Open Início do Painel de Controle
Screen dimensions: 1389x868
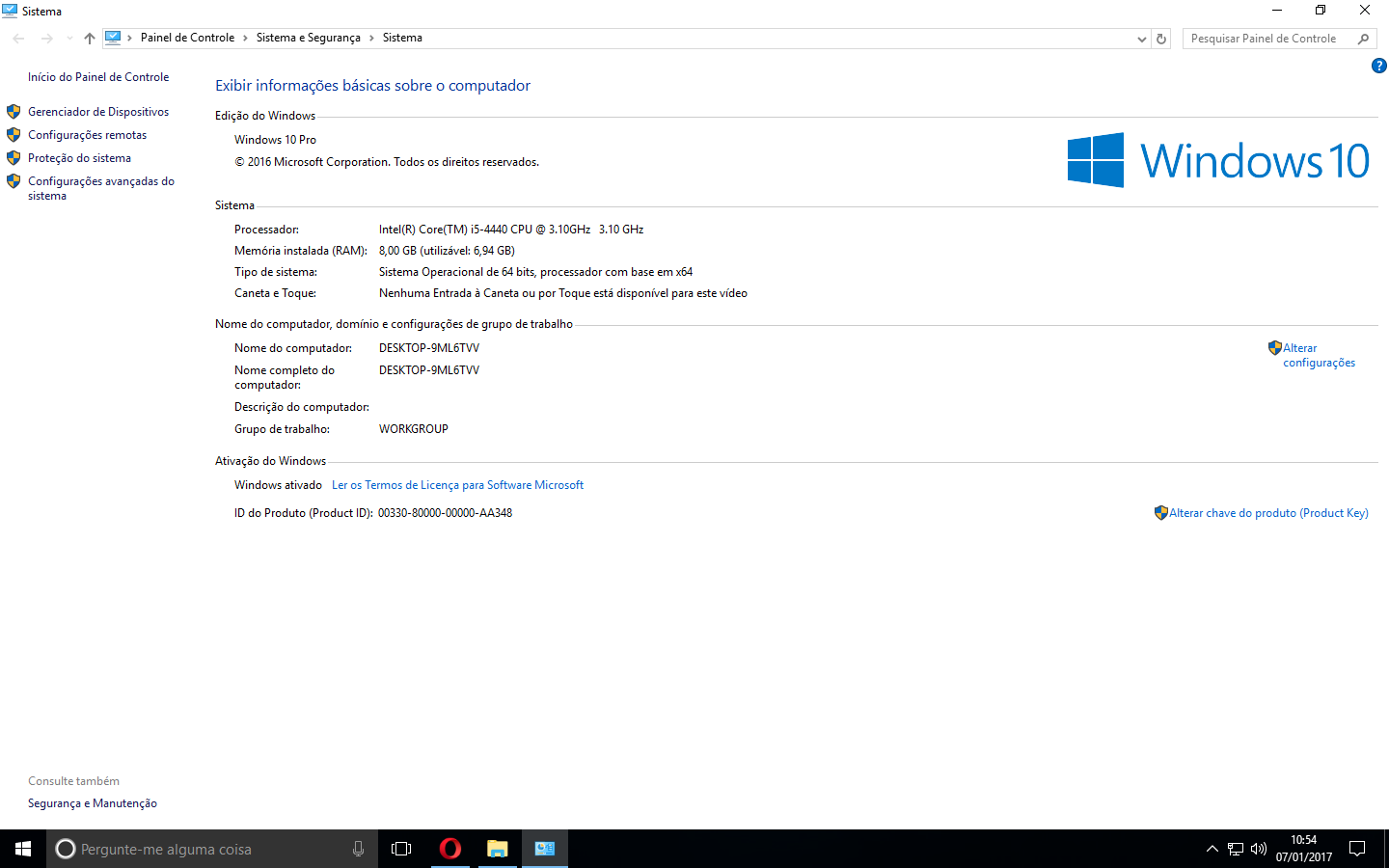[98, 77]
